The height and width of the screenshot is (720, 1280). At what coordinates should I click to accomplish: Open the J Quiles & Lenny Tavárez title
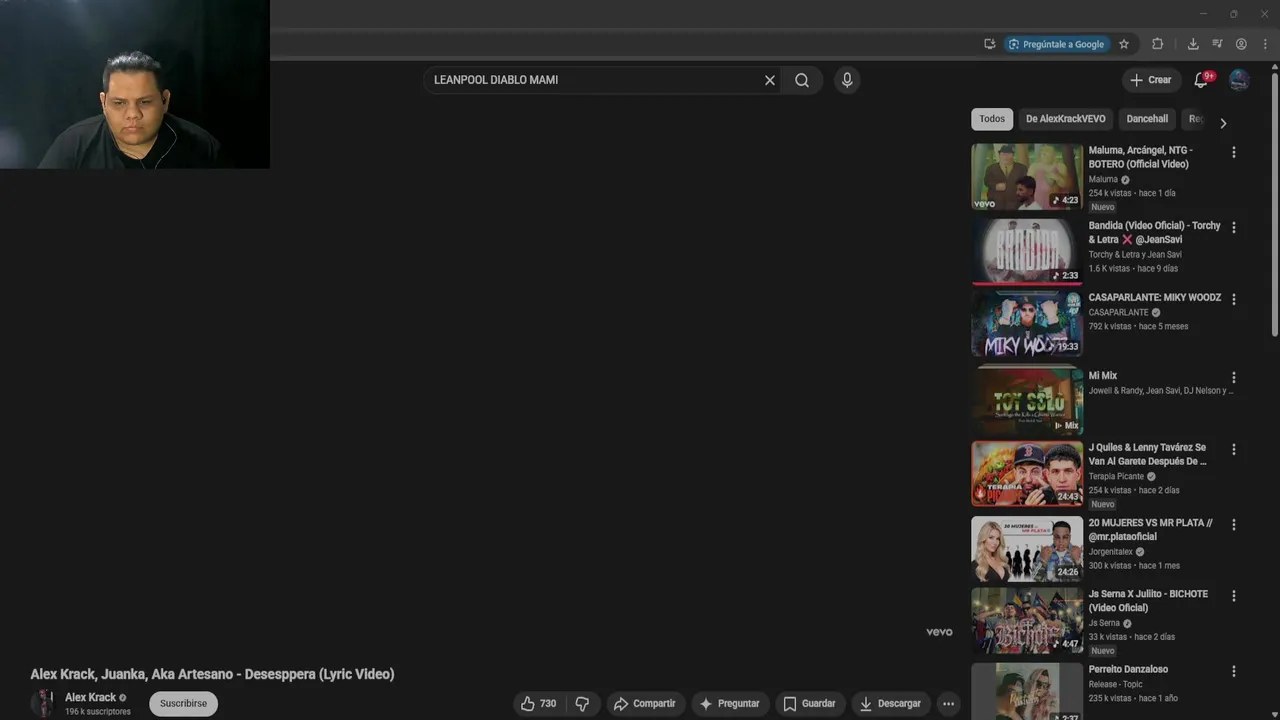(x=1147, y=454)
